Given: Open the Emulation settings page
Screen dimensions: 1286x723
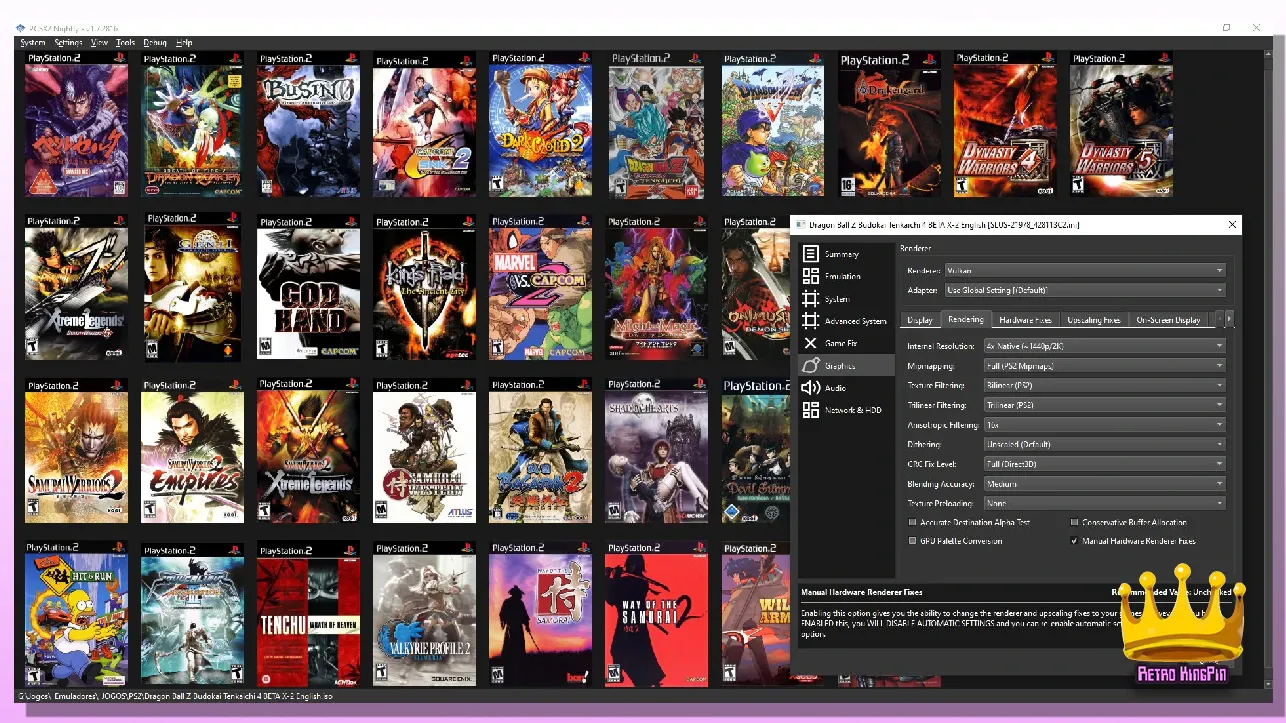Looking at the screenshot, I should click(x=846, y=276).
